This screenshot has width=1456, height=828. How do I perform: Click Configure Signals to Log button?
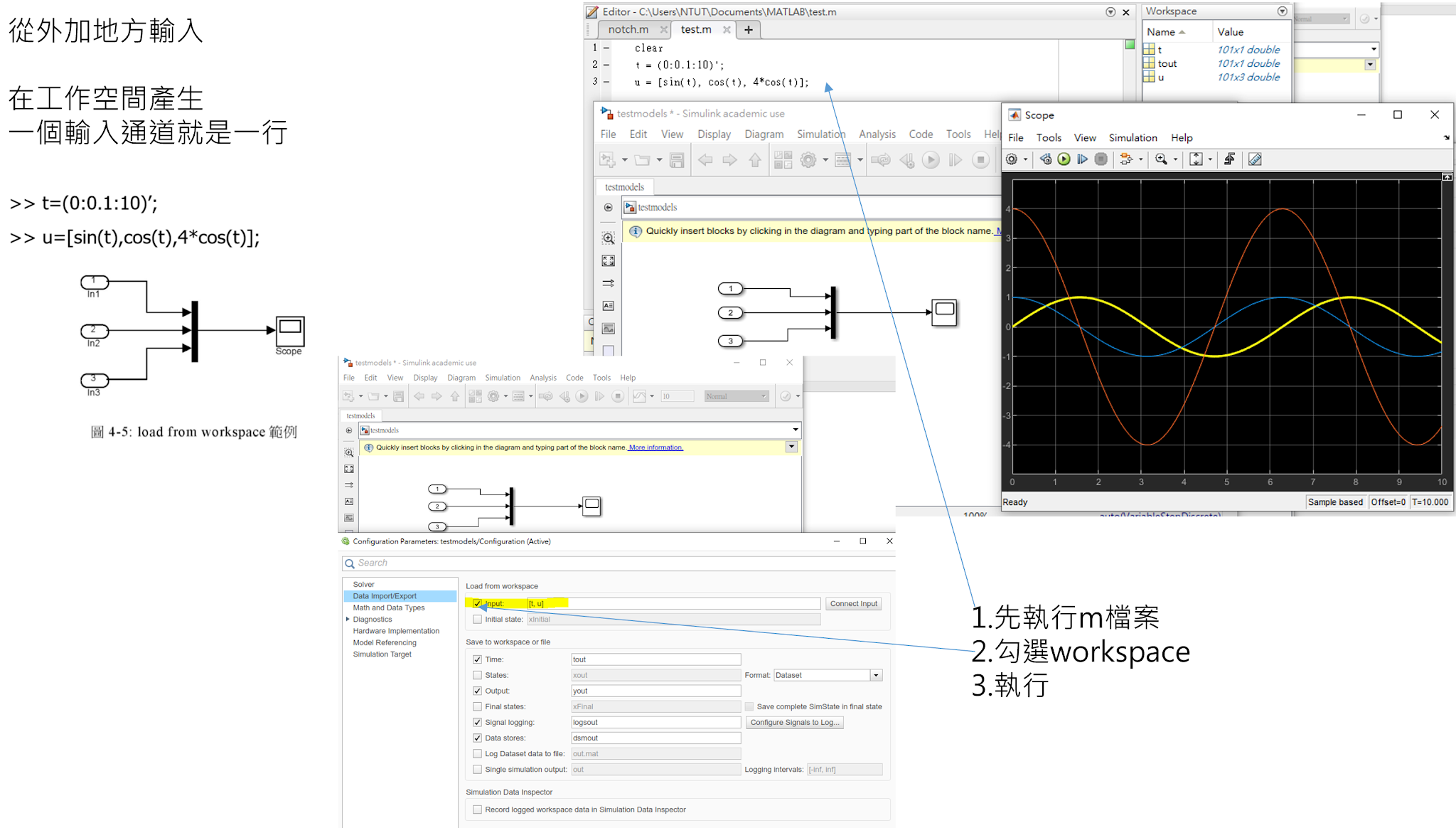point(795,722)
